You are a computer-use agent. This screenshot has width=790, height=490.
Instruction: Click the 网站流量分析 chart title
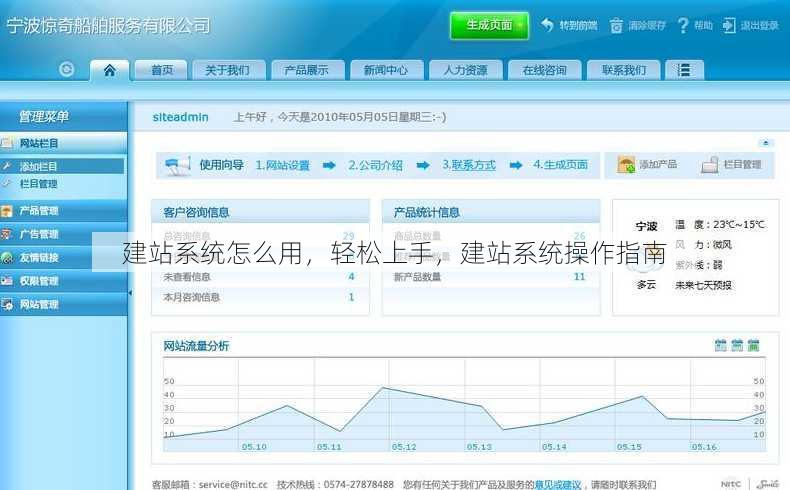(x=196, y=346)
